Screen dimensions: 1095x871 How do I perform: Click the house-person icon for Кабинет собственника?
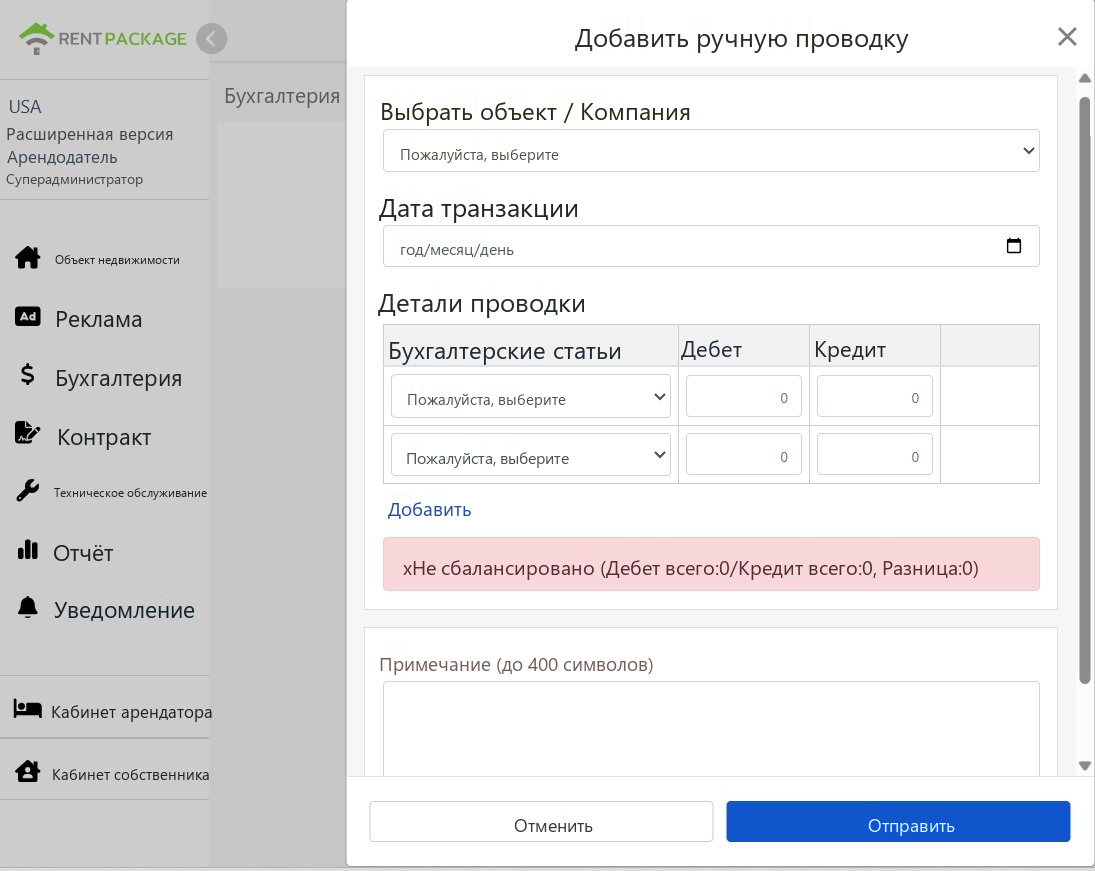27,771
